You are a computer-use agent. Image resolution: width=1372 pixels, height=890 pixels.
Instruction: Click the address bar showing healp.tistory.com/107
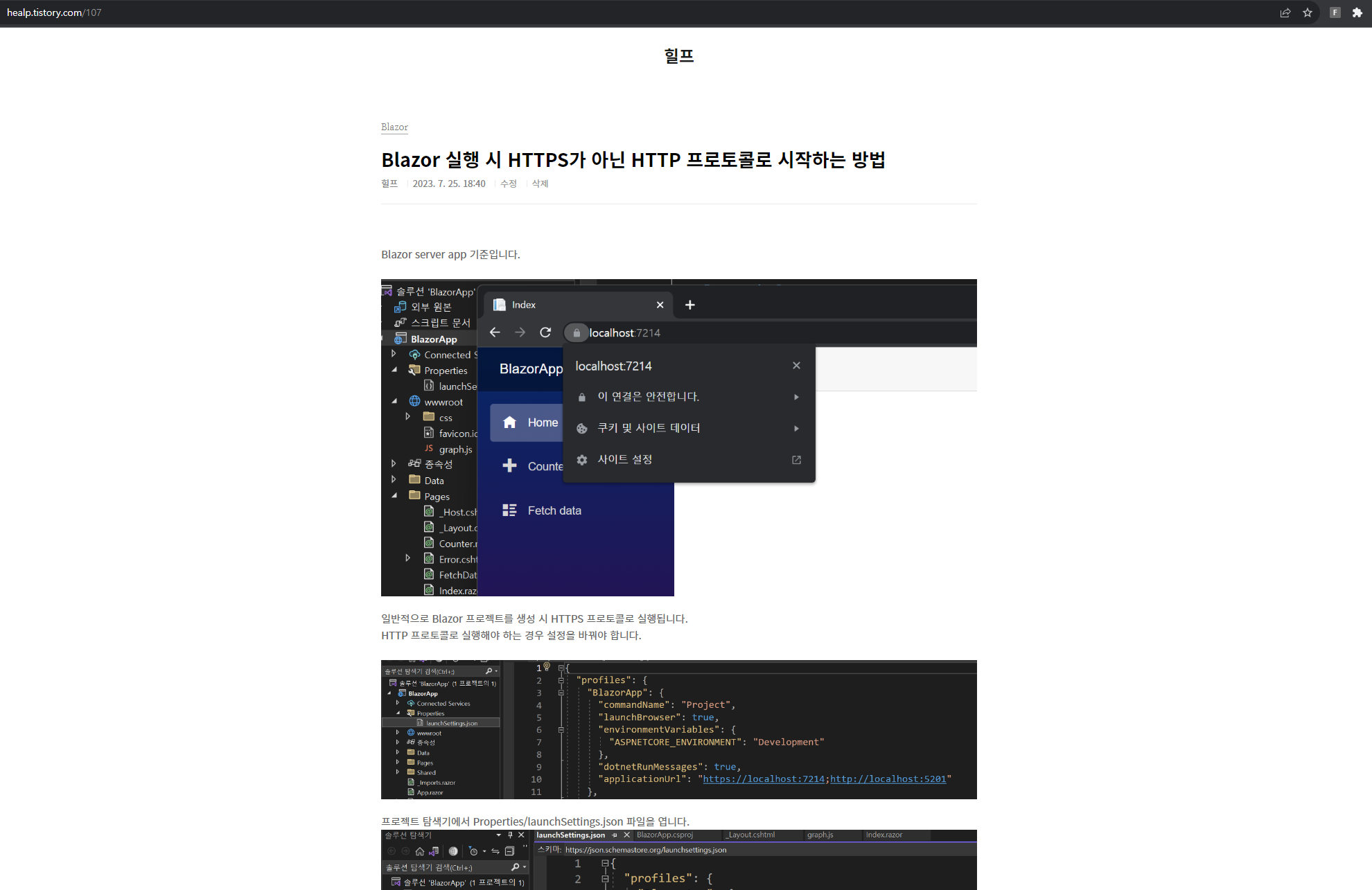coord(54,12)
